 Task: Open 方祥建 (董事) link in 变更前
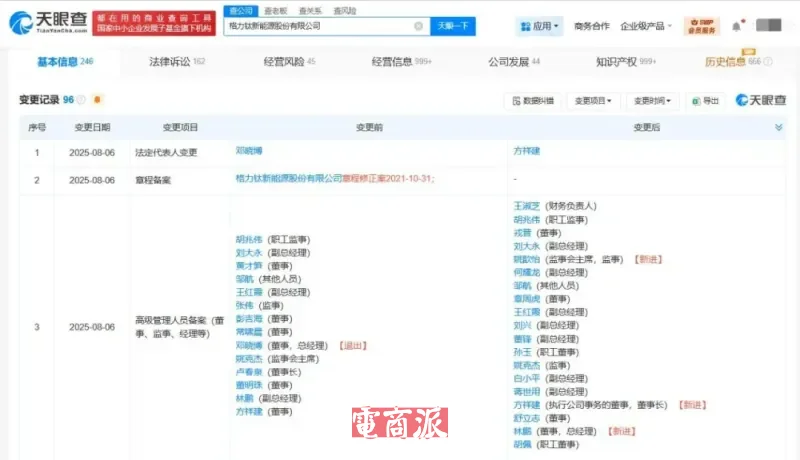[249, 412]
